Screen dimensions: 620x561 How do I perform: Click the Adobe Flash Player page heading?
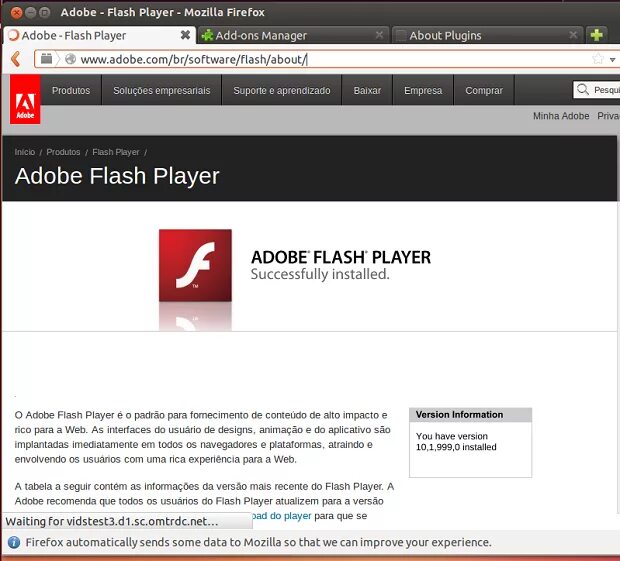[117, 176]
